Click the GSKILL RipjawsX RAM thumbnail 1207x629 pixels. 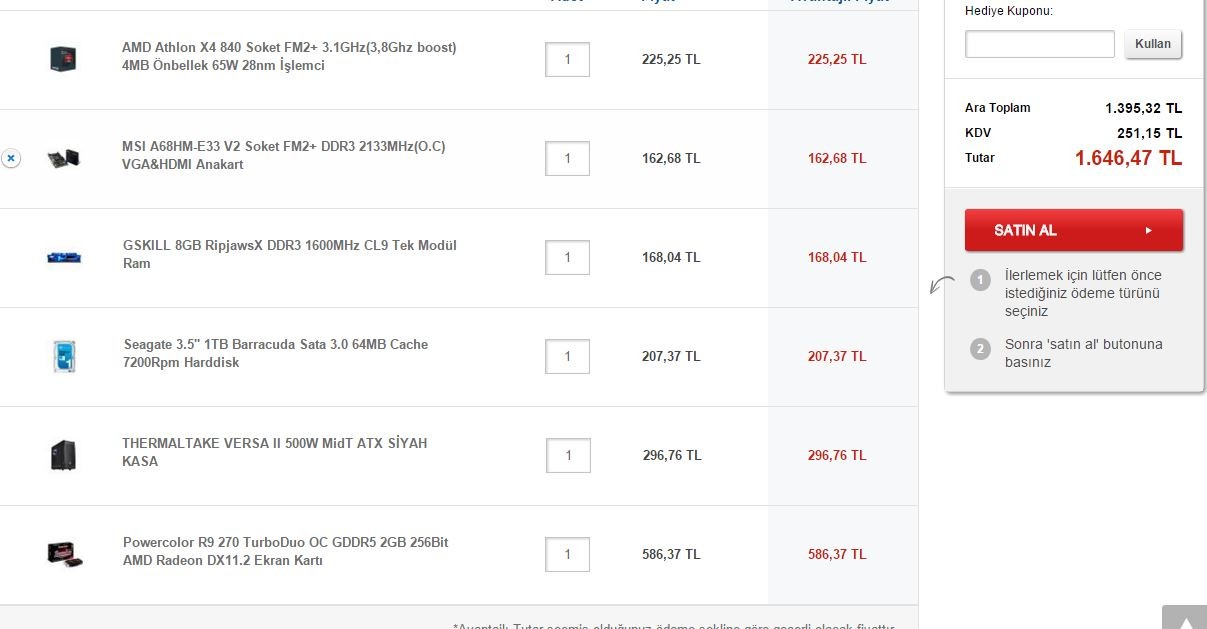point(64,257)
